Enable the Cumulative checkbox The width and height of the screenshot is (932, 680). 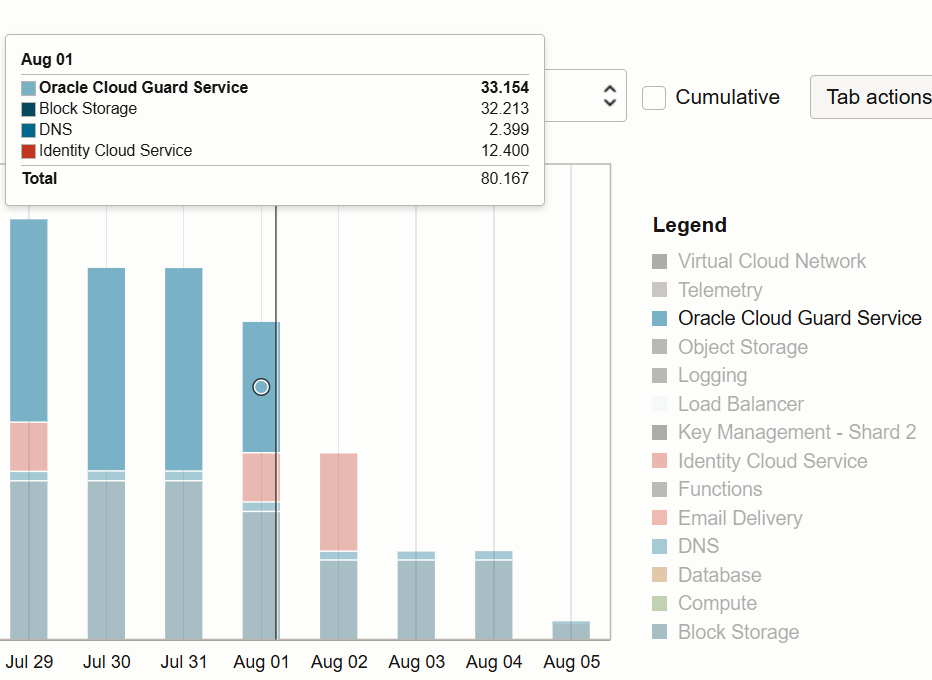click(x=654, y=97)
